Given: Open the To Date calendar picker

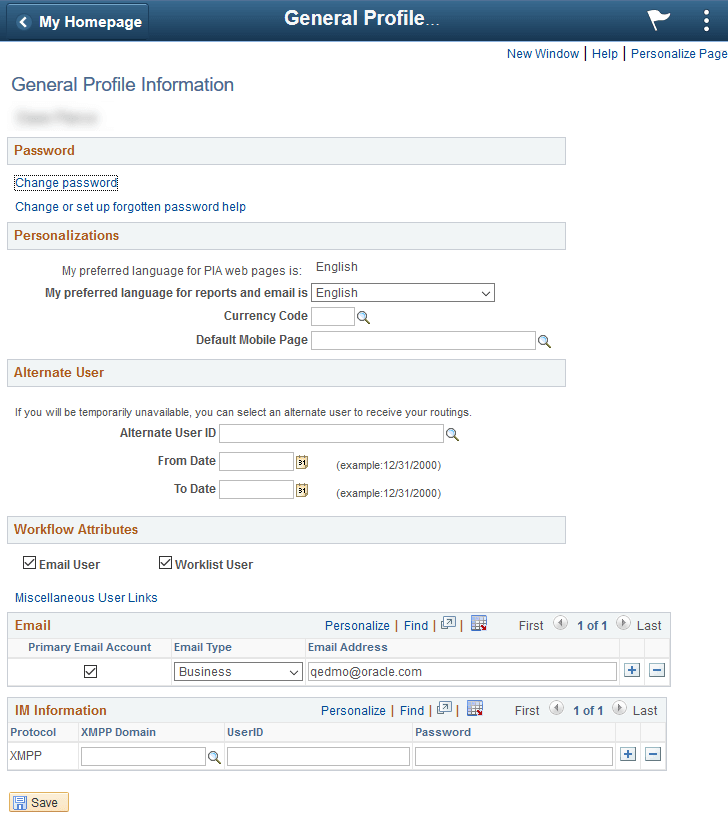Looking at the screenshot, I should click(300, 489).
